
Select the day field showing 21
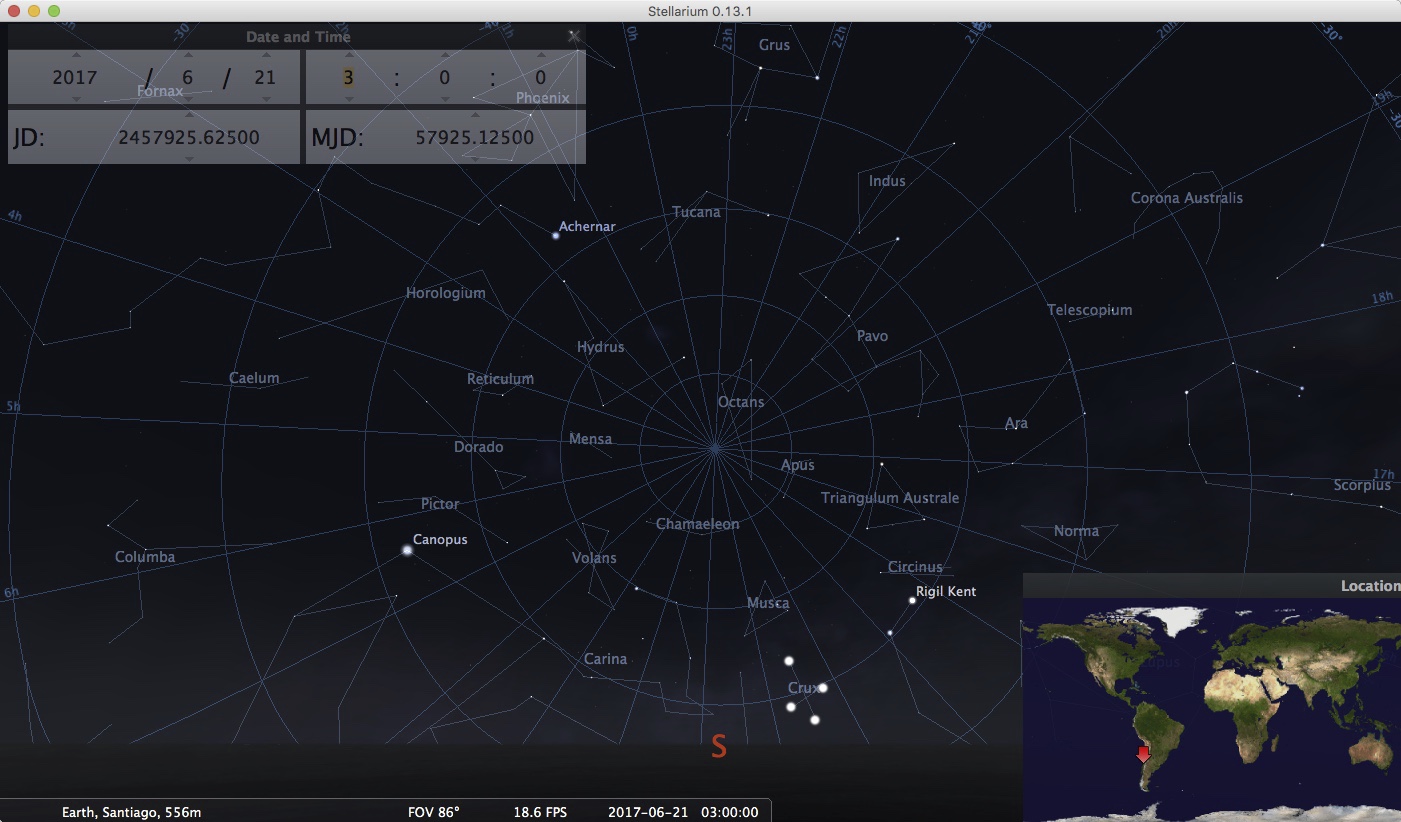pos(266,77)
